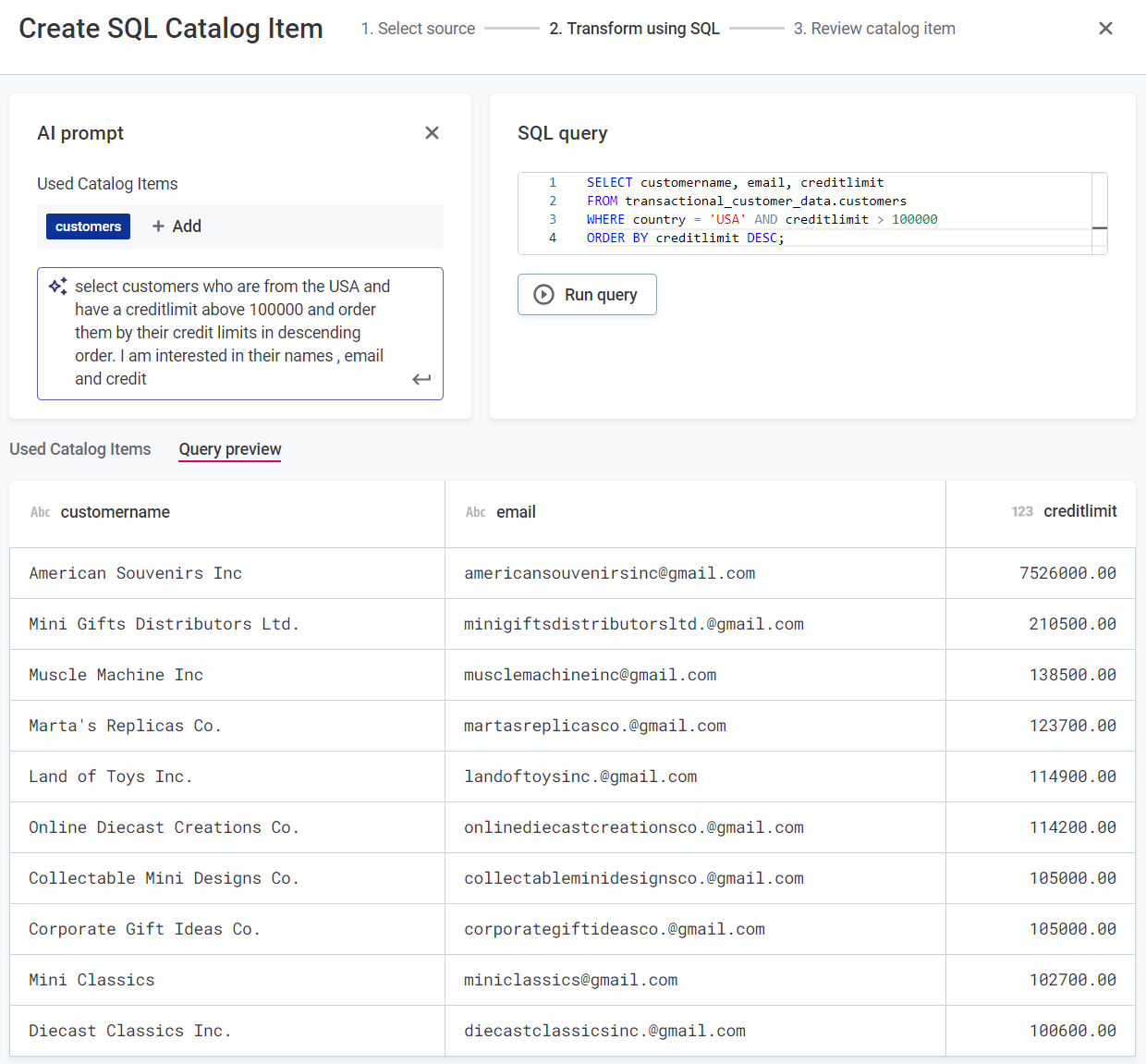Click the creditlimit column header
The image size is (1146, 1064).
point(1079,511)
